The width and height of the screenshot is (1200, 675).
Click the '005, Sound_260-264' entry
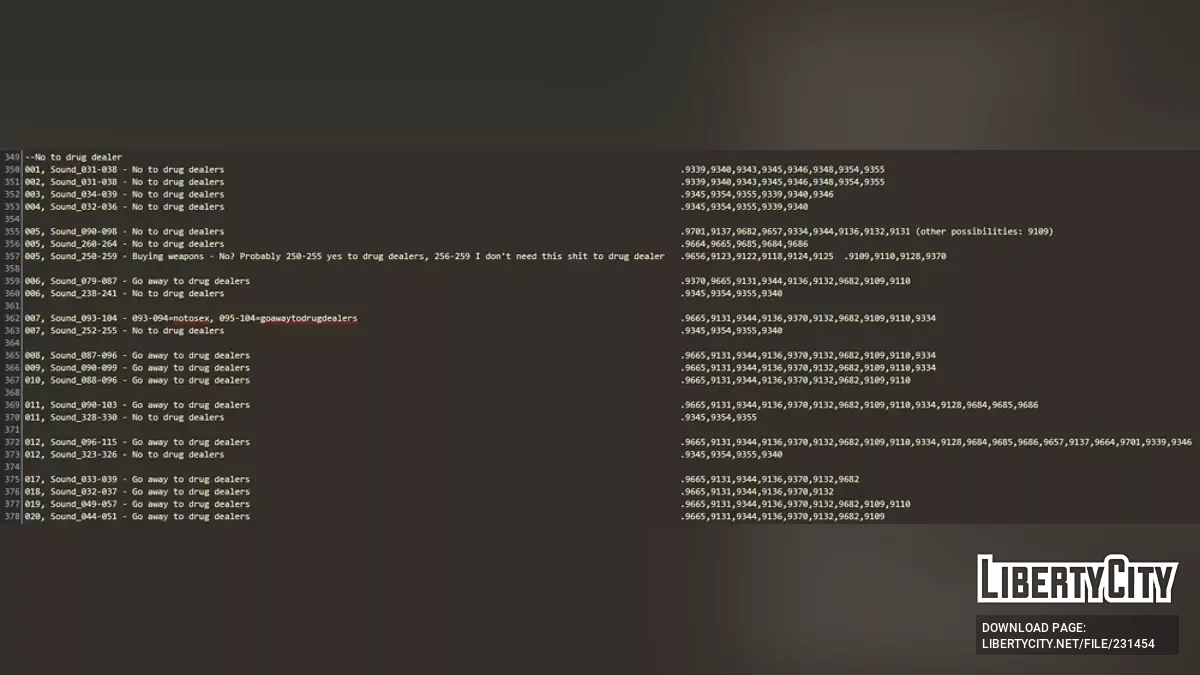[124, 244]
